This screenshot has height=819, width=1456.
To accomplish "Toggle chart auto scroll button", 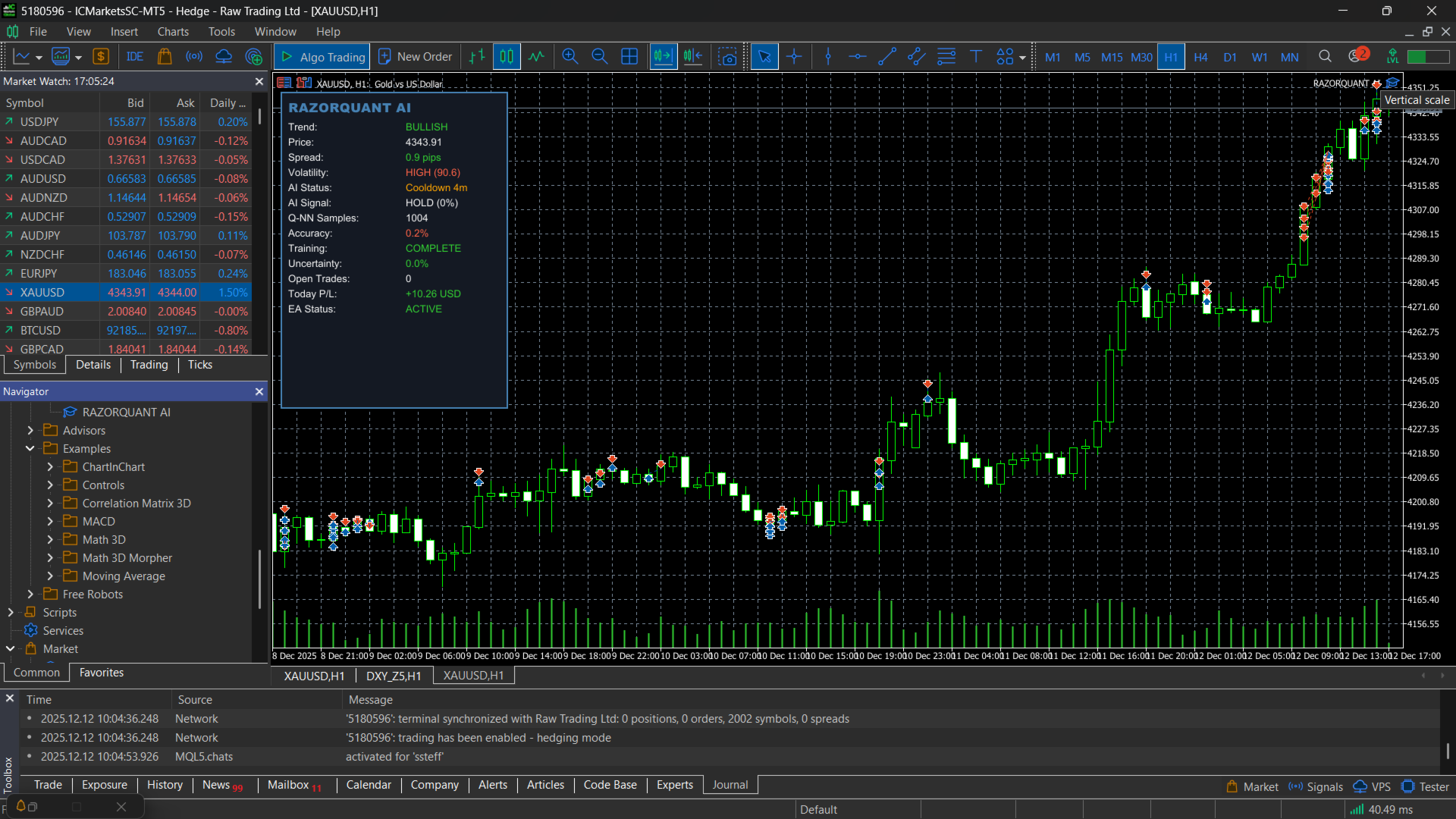I will coord(662,57).
